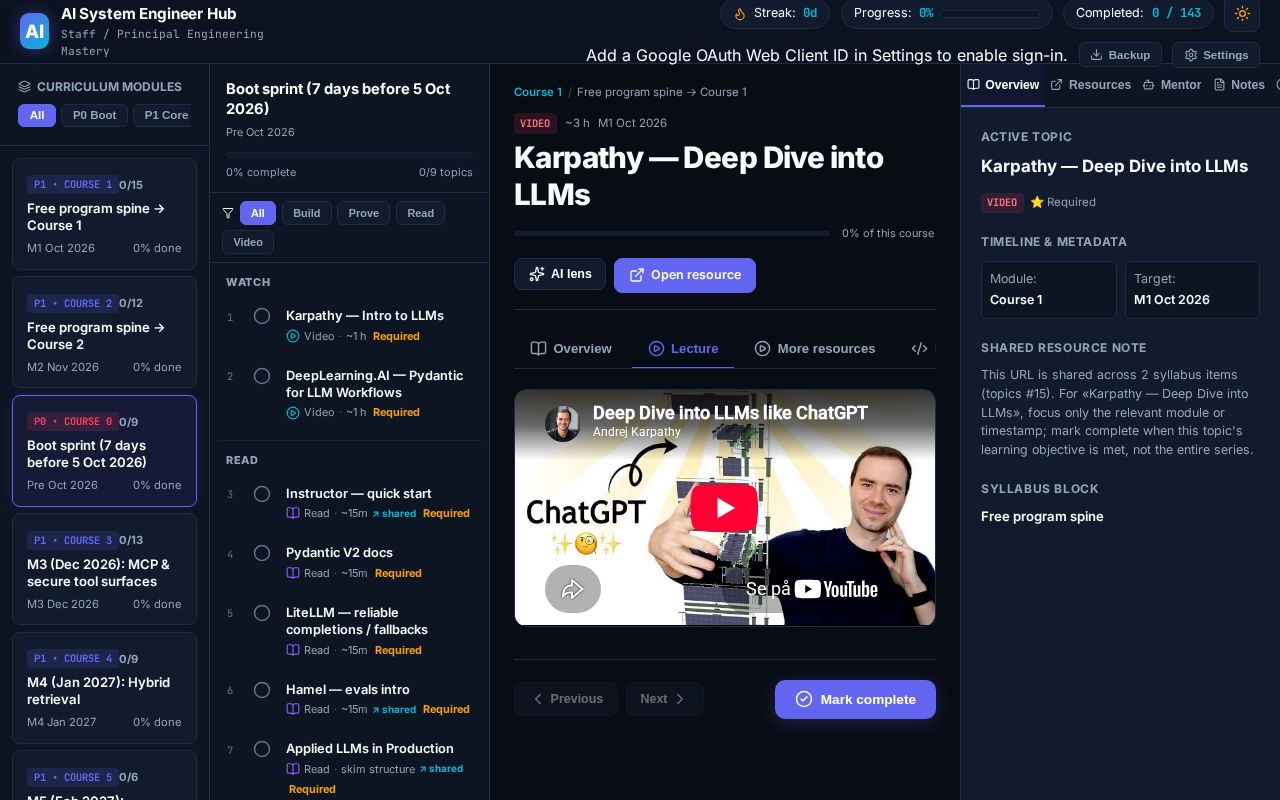Viewport: 1280px width, 800px height.
Task: Click book icon next to Pydantic V2 docs Read
Action: [x=293, y=573]
